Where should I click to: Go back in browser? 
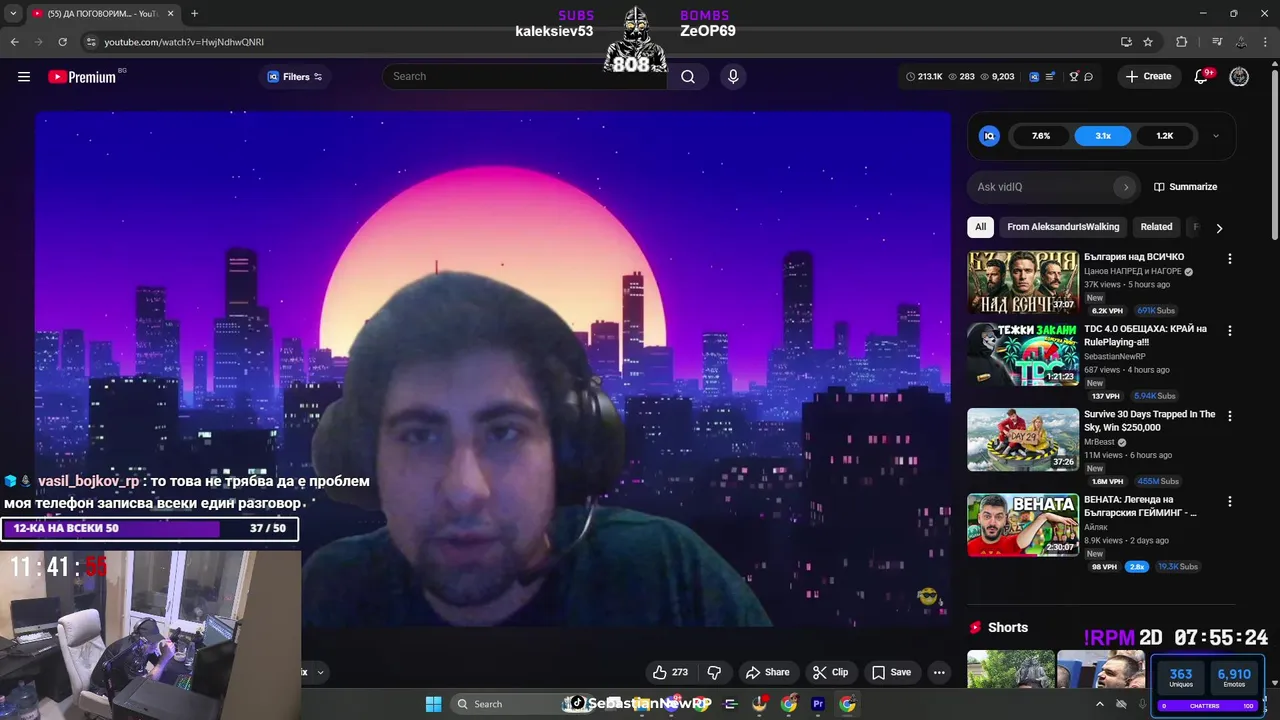click(14, 42)
